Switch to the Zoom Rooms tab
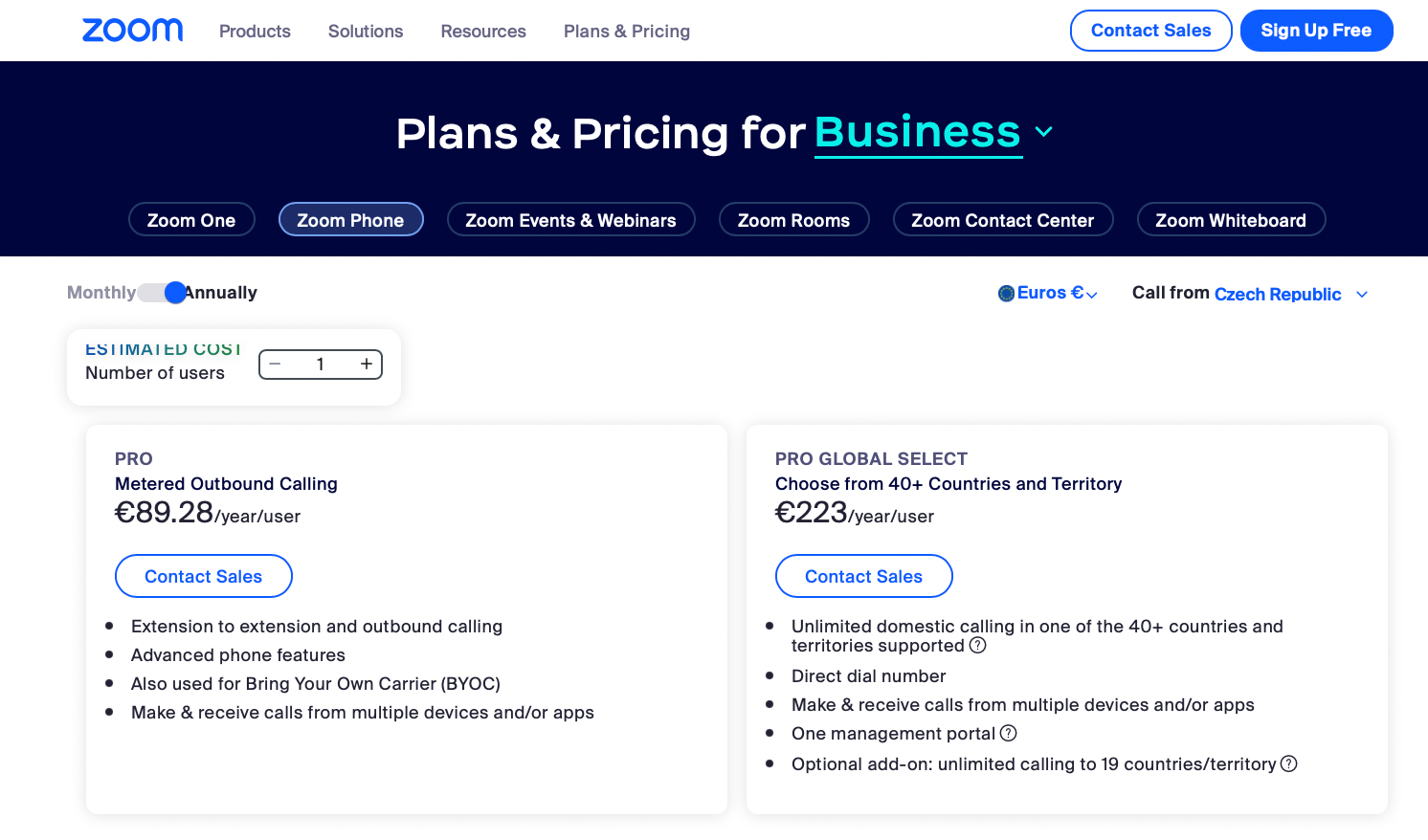 pos(793,220)
